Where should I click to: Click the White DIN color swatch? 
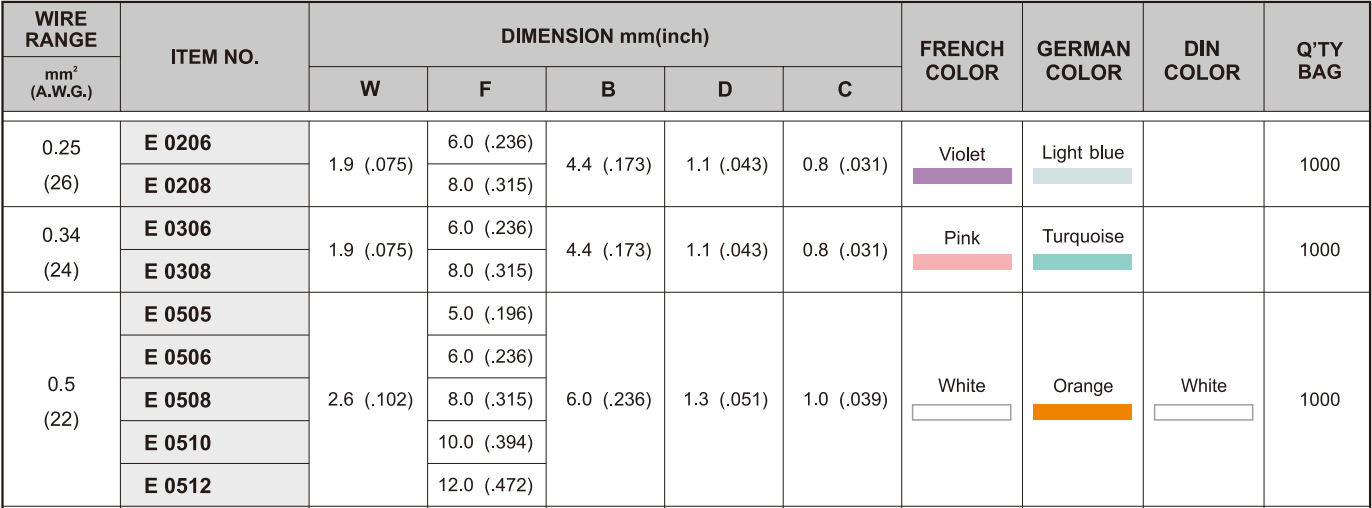(1203, 412)
